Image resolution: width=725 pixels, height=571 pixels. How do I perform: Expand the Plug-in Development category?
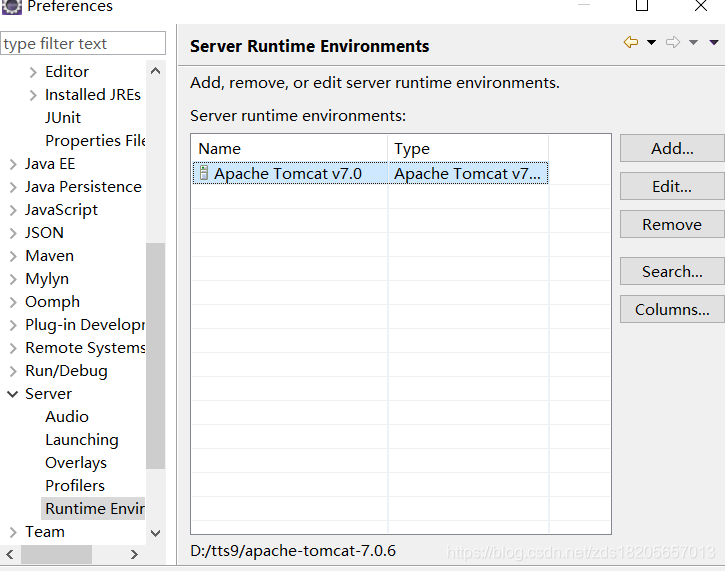pos(12,325)
